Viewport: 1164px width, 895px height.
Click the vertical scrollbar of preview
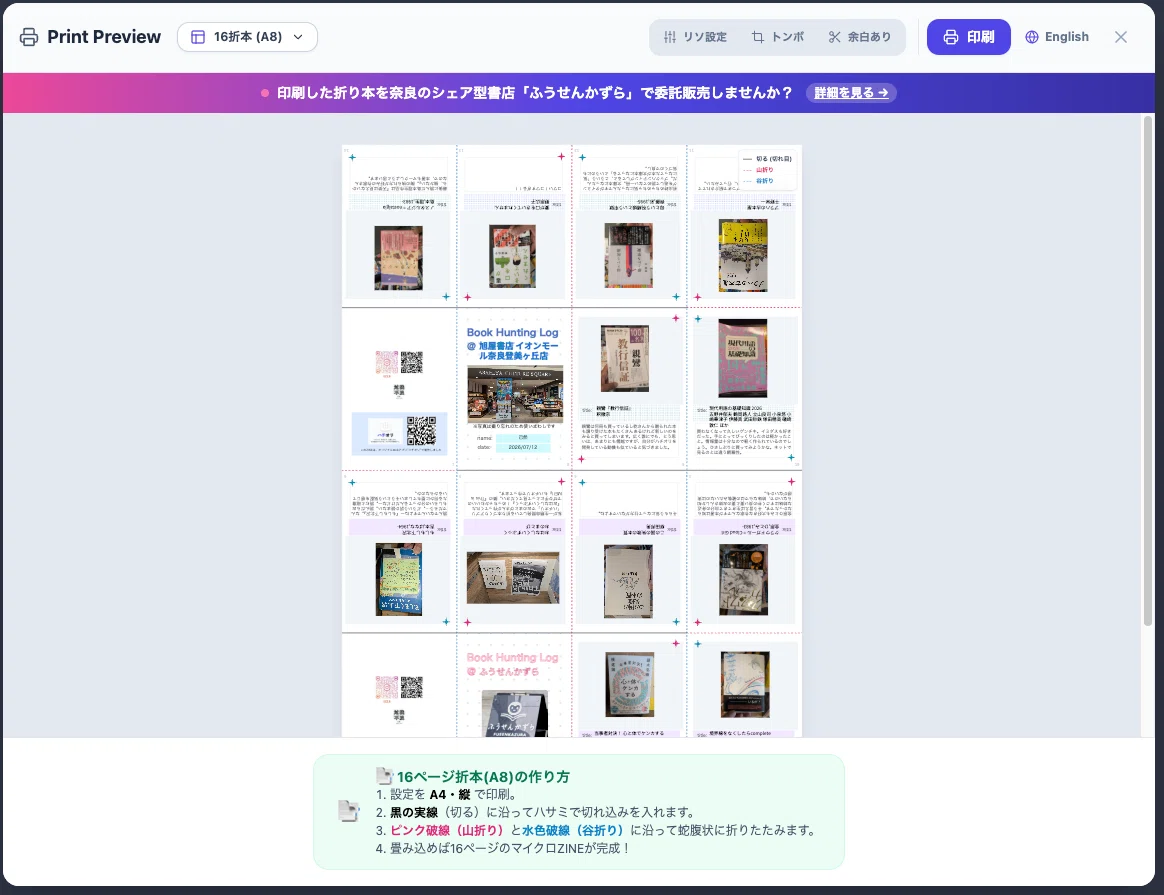pos(1148,371)
